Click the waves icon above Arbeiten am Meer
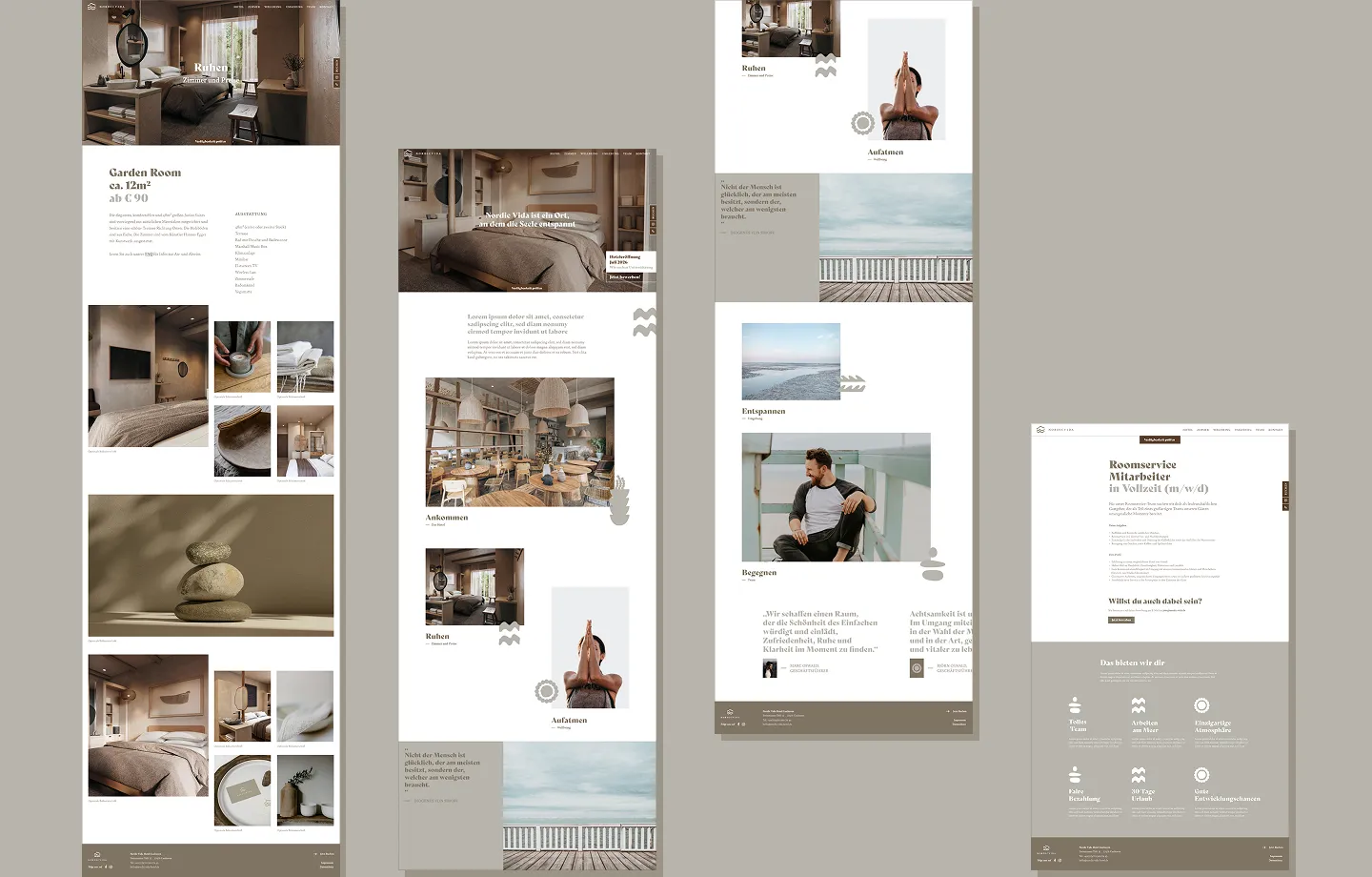 [x=1138, y=705]
